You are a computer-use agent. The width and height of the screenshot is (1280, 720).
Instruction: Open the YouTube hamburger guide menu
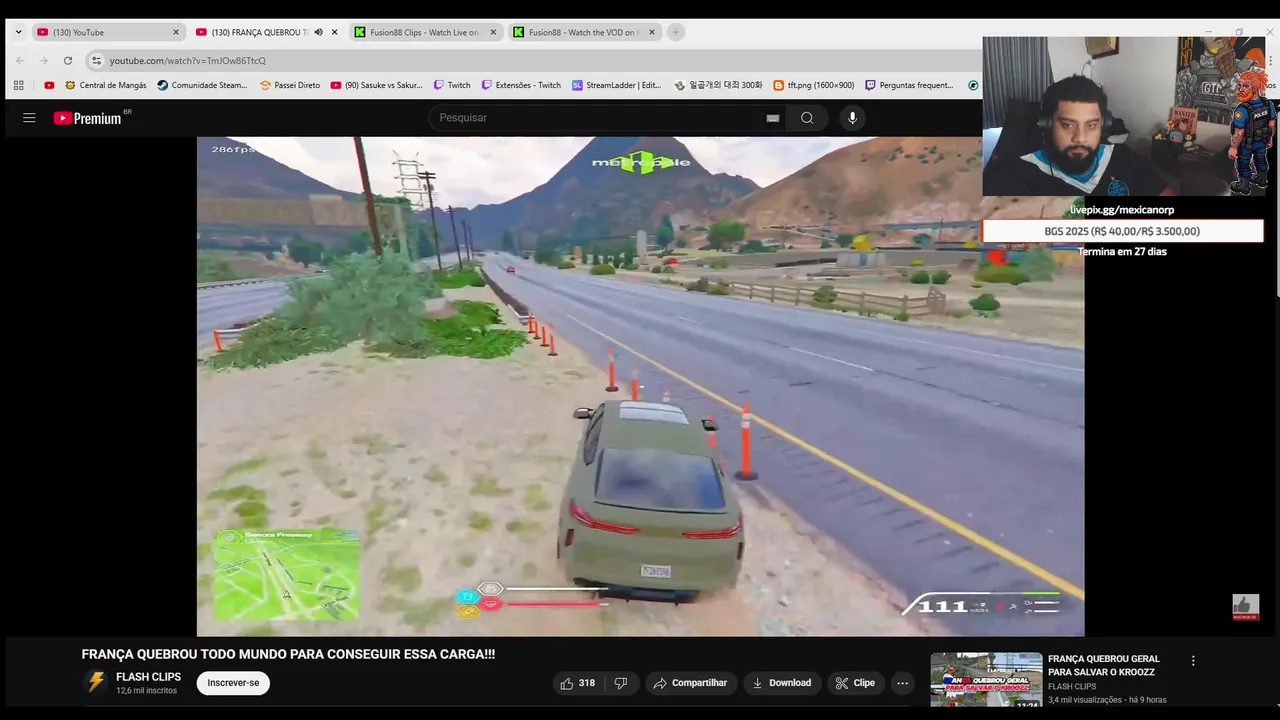click(29, 118)
